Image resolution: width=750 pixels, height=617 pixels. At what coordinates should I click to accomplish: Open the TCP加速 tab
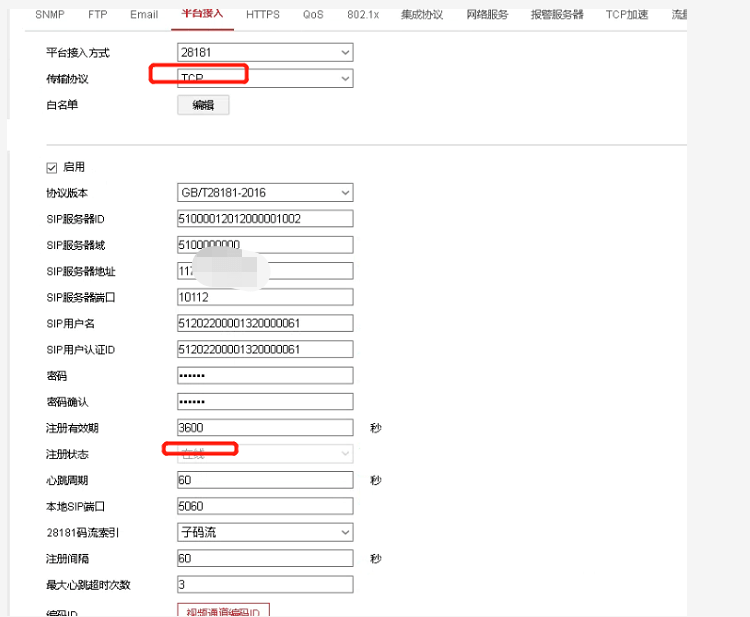[627, 15]
